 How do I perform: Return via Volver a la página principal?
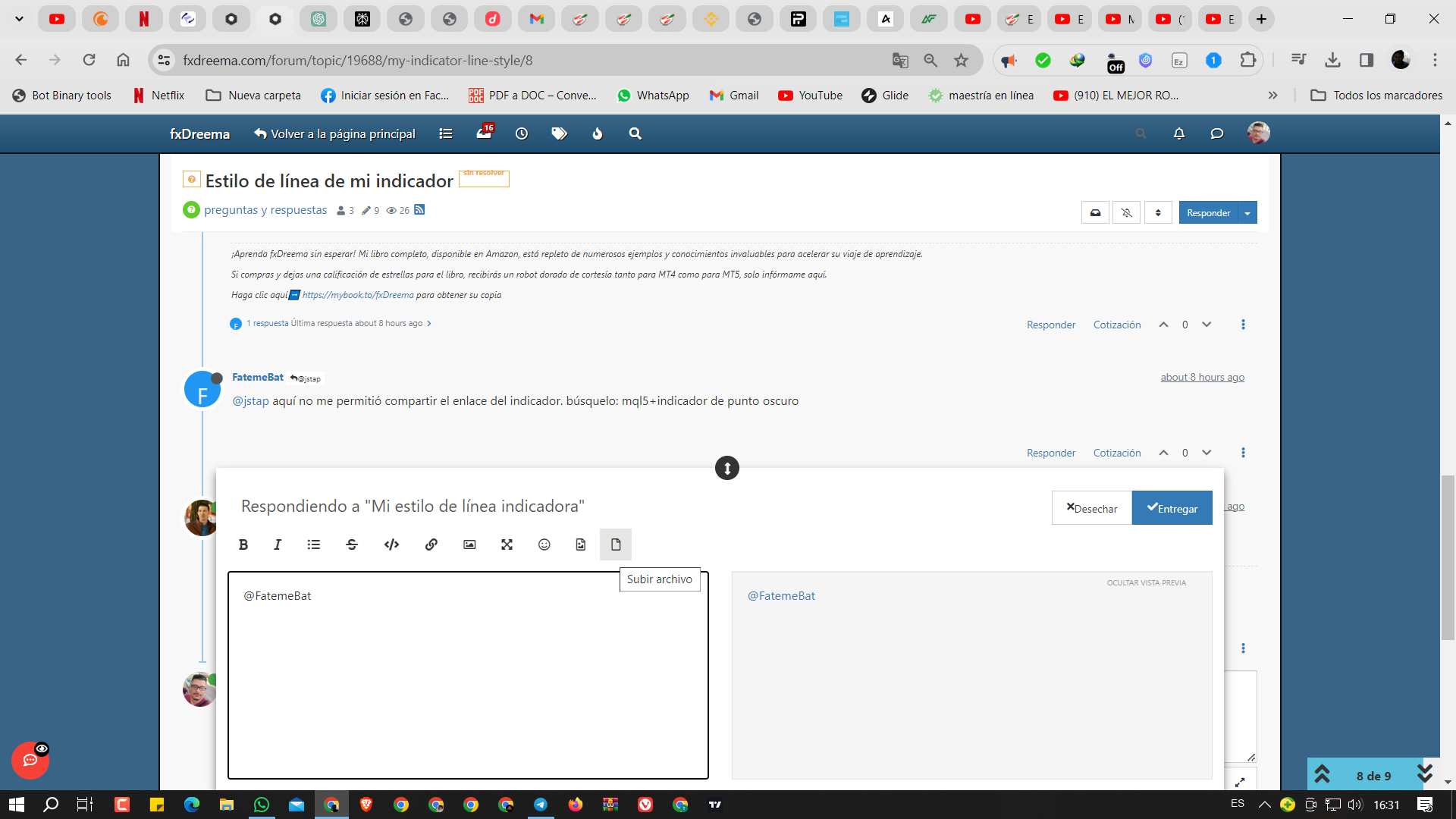(x=334, y=133)
